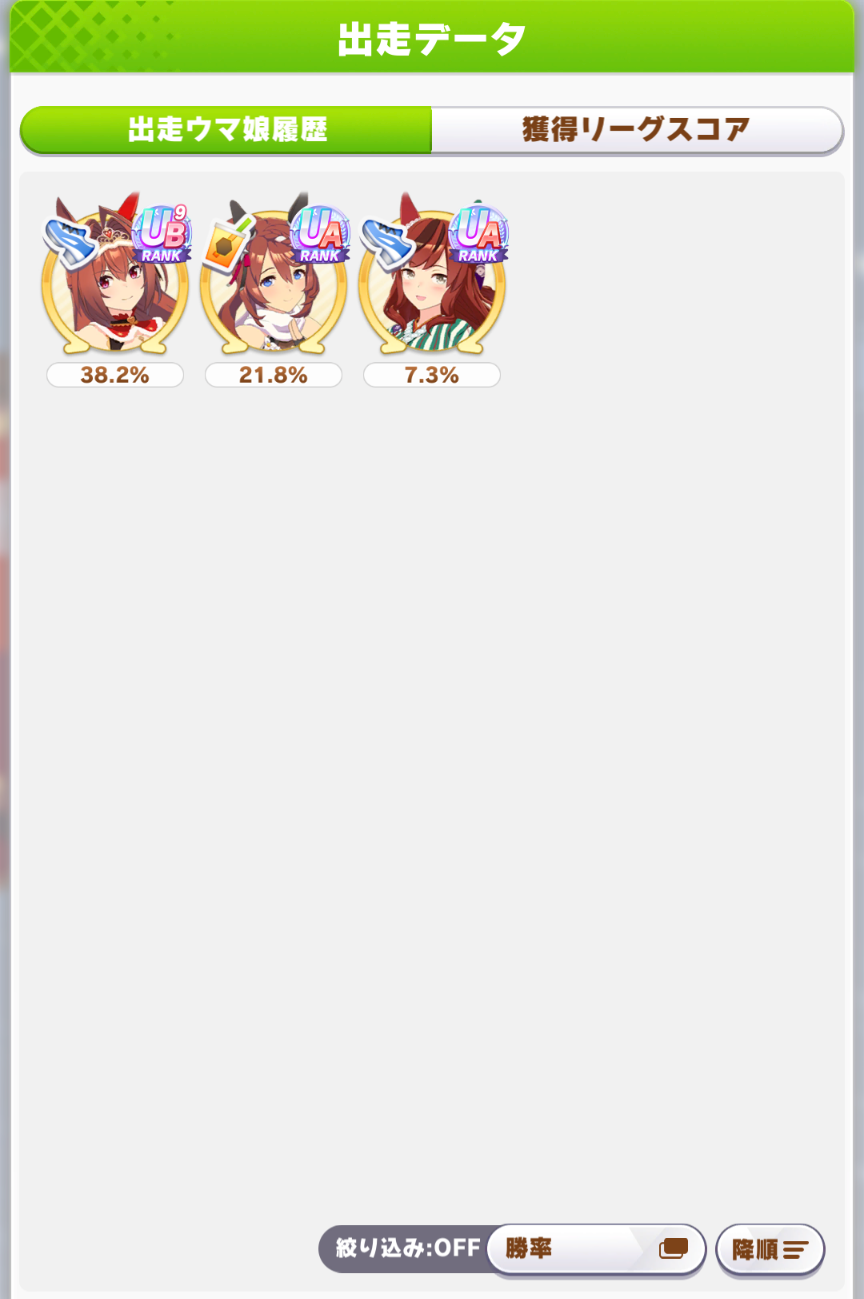Click the blue shoe icon on the first character
Image resolution: width=864 pixels, height=1299 pixels.
(x=69, y=237)
